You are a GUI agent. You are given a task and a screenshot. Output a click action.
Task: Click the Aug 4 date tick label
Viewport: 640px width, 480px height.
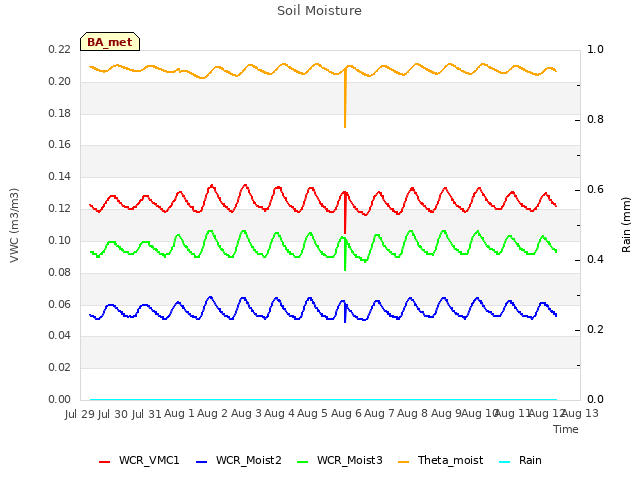click(279, 414)
